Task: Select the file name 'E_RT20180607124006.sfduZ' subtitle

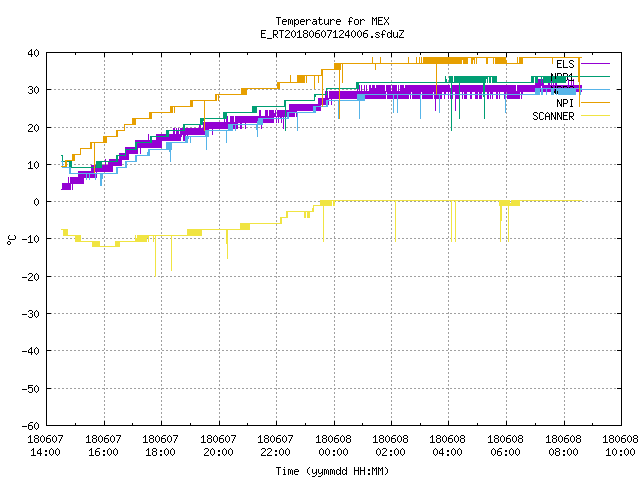Action: coord(332,34)
